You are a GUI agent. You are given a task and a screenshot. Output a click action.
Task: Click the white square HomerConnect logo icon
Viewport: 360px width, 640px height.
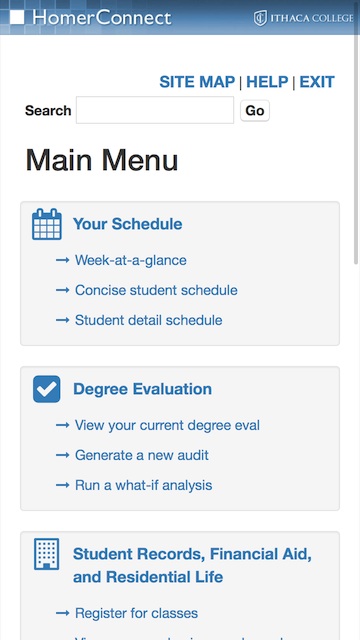(17, 17)
